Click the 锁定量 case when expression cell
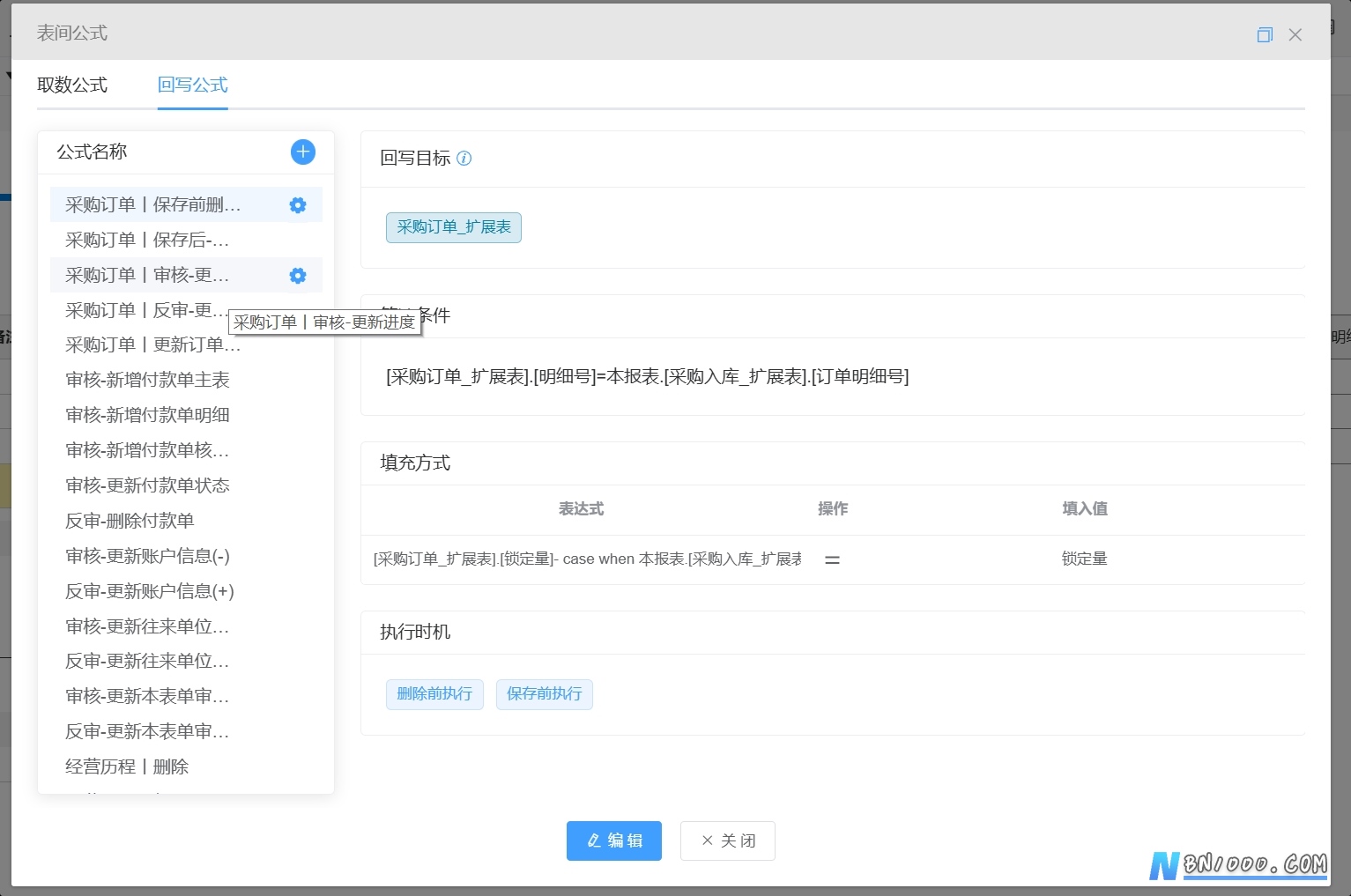 [588, 559]
